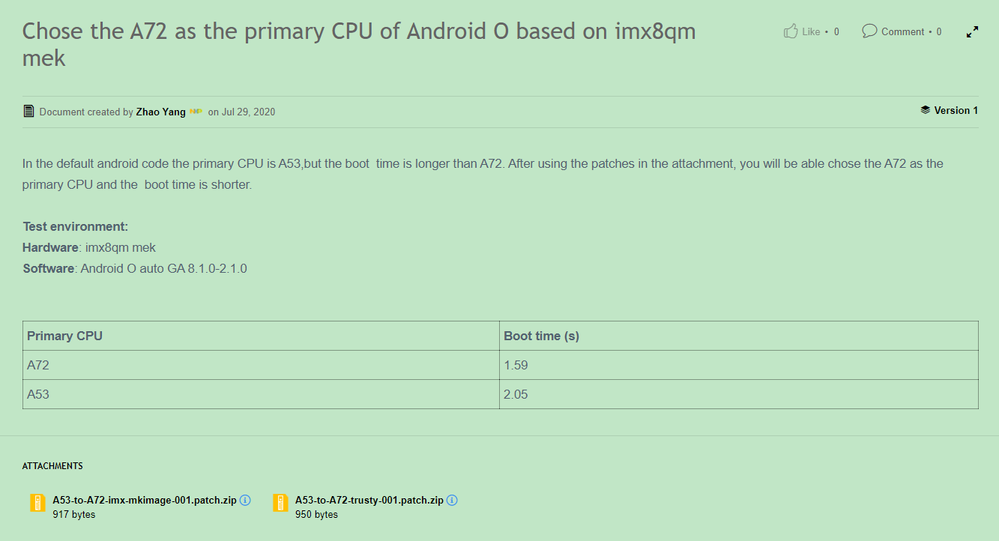Show info for A53-to-A72-imx-mkimage-001.patch.zip
Viewport: 999px width, 541px height.
click(x=245, y=500)
